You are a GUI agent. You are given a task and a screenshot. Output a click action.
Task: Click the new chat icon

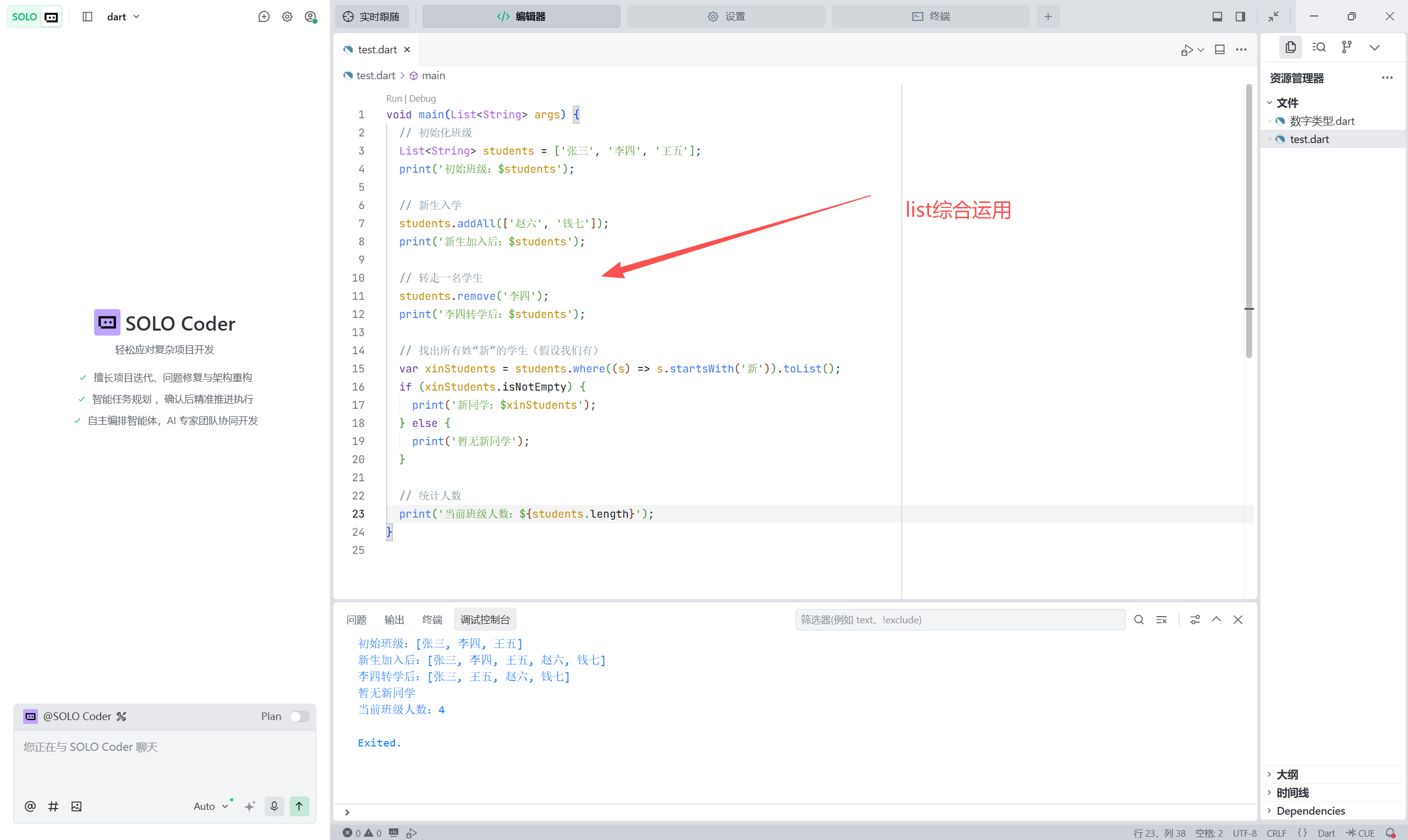264,17
